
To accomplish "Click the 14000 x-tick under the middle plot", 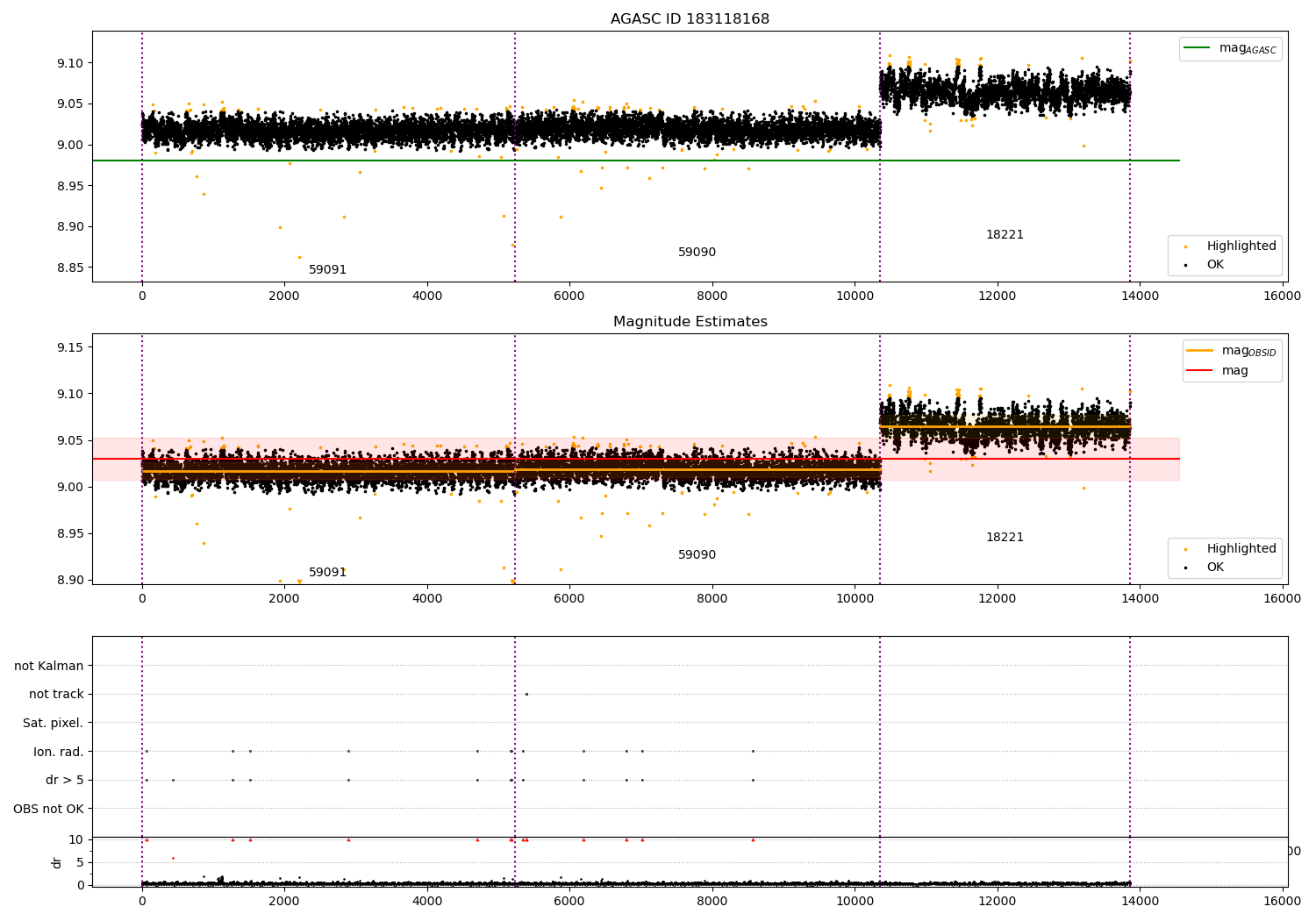I will [1140, 599].
